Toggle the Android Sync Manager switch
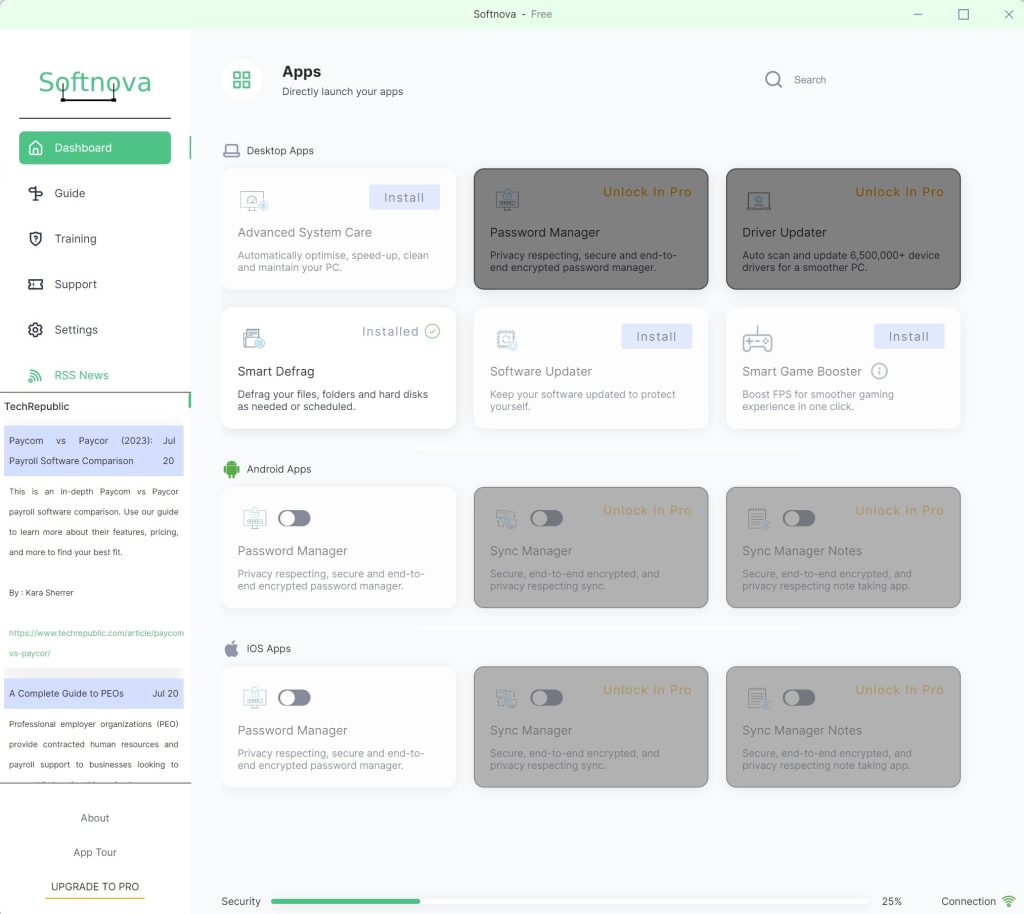The image size is (1024, 914). coord(547,518)
